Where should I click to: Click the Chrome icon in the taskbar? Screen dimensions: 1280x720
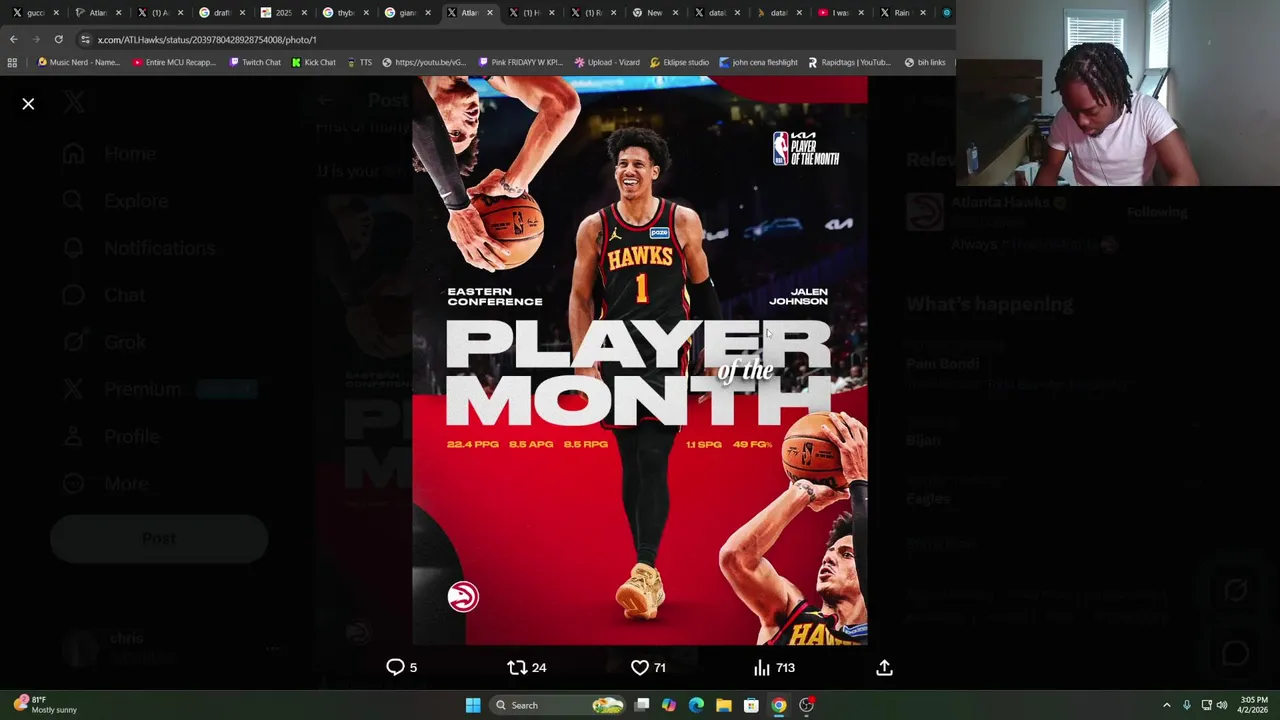pyautogui.click(x=778, y=705)
